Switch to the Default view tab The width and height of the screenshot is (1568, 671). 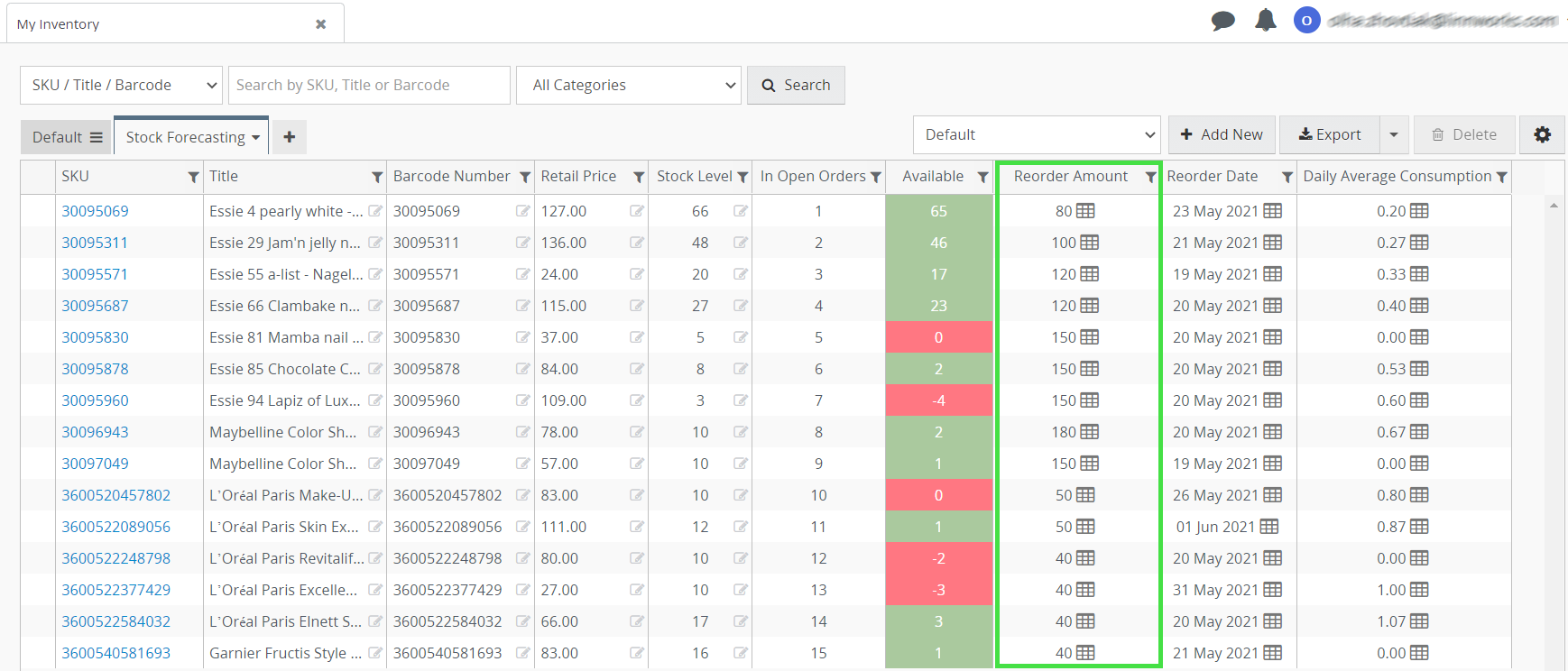click(x=66, y=137)
